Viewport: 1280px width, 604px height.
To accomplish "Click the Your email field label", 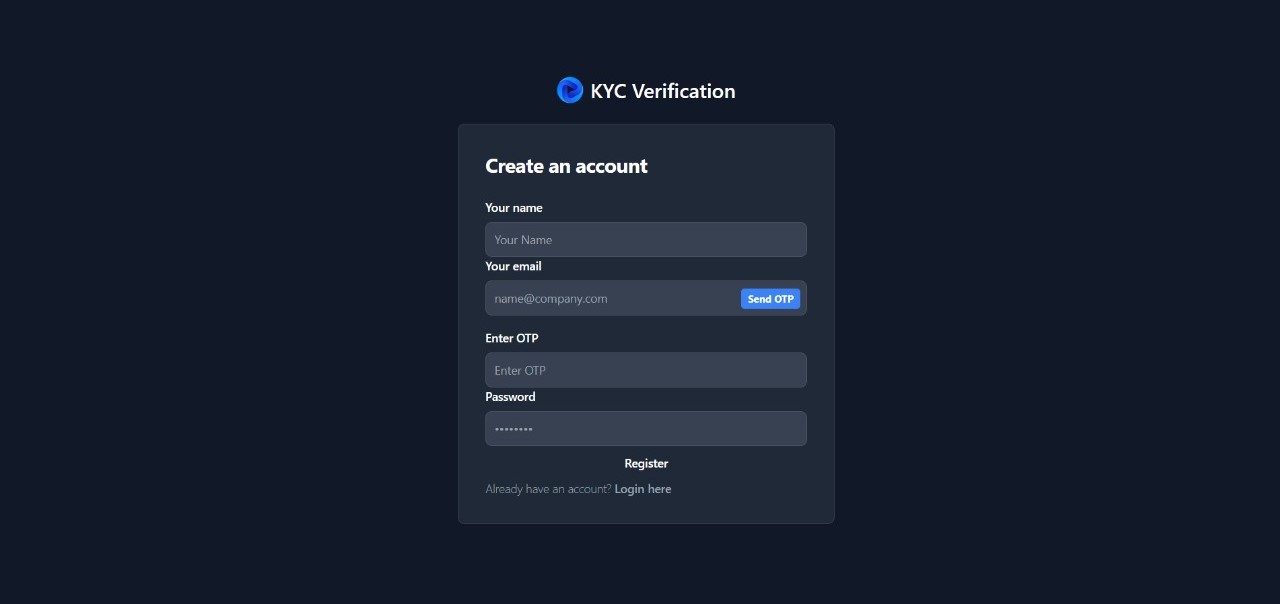I will (513, 266).
